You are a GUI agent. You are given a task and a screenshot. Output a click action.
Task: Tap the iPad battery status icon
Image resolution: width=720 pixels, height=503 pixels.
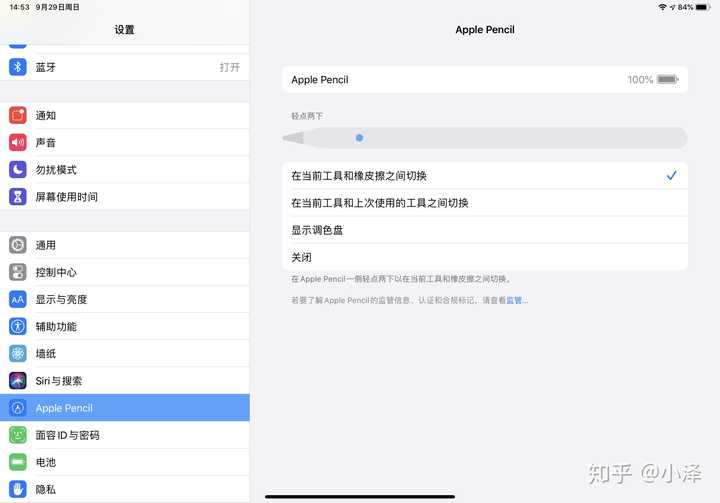pos(703,7)
